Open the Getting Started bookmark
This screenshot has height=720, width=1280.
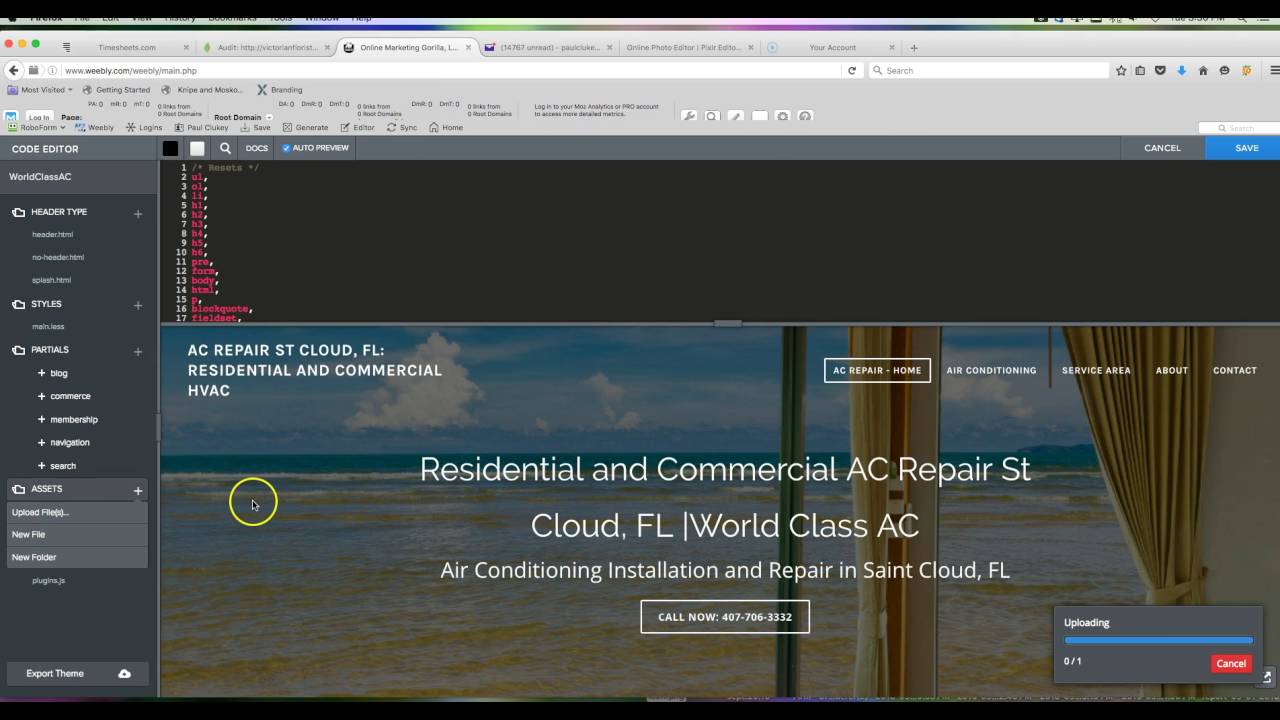tap(116, 90)
